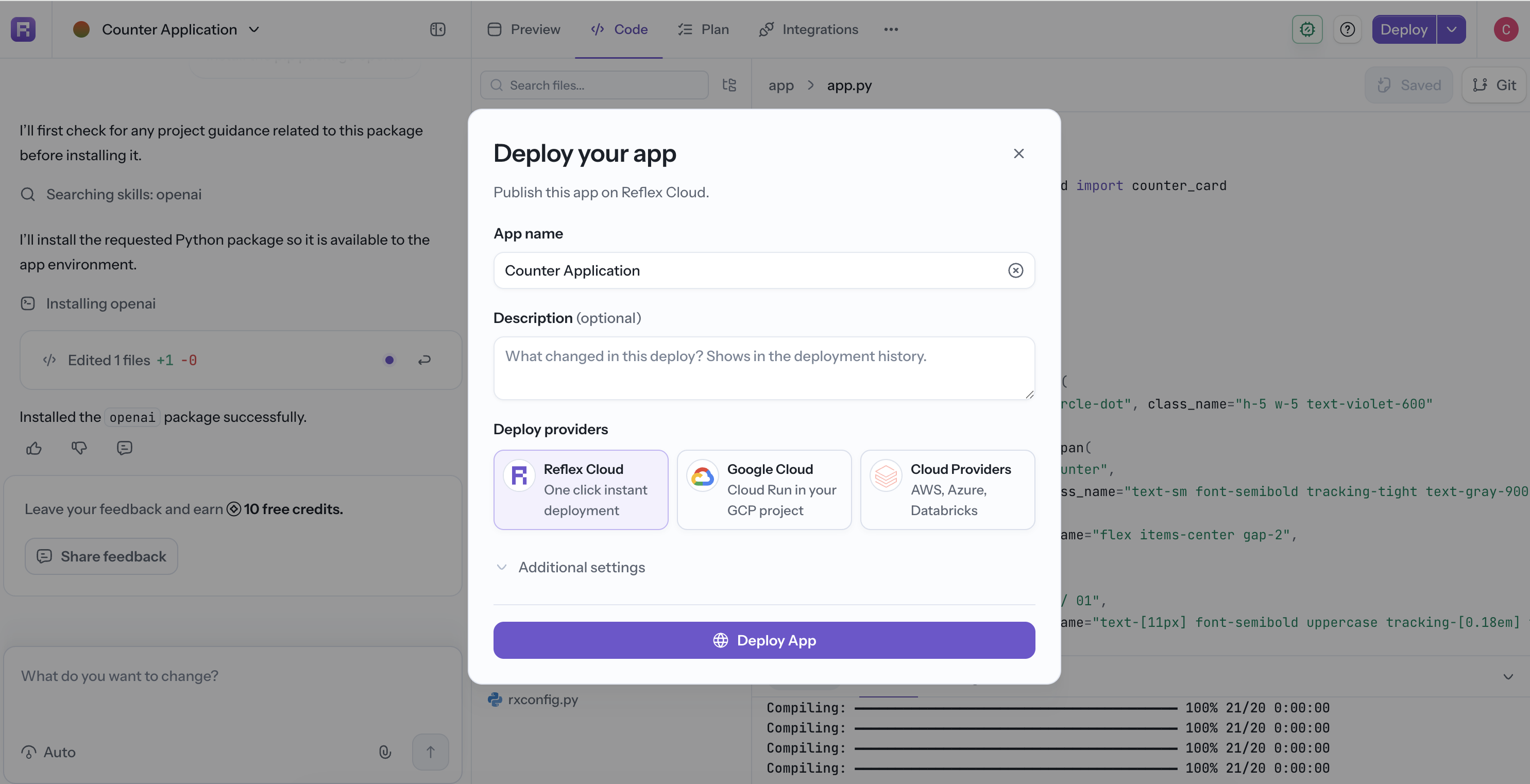Attach a file with the paperclip icon

pyautogui.click(x=385, y=752)
